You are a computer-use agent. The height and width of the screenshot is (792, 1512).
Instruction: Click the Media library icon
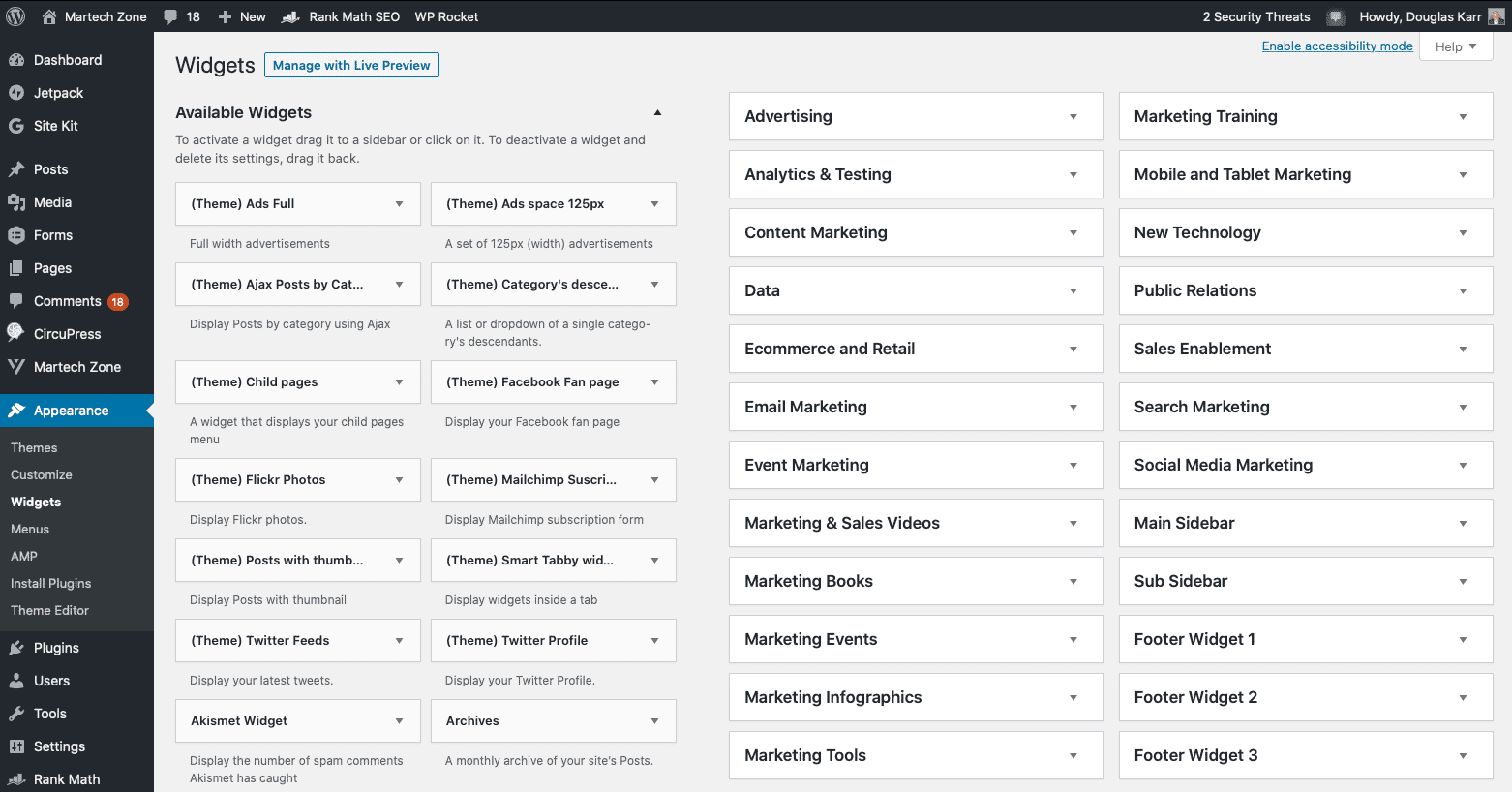16,202
